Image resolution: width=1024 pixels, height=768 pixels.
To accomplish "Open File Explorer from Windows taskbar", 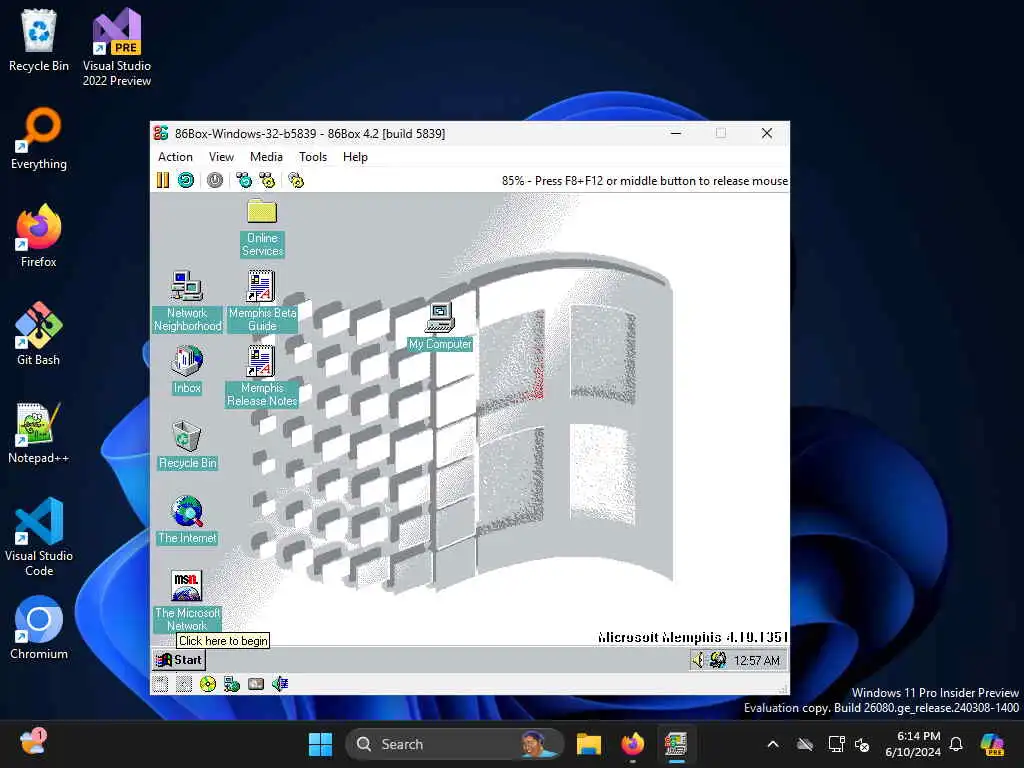I will pos(588,744).
